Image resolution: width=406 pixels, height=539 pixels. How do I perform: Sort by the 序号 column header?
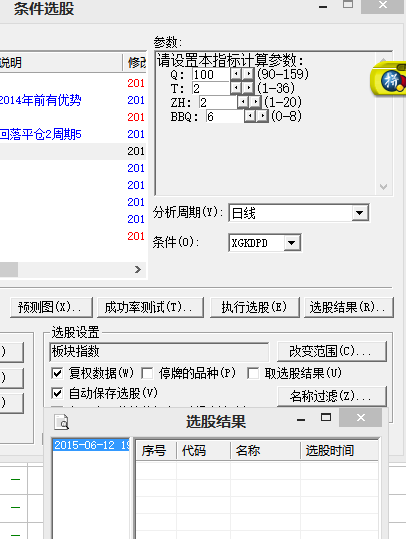point(155,450)
